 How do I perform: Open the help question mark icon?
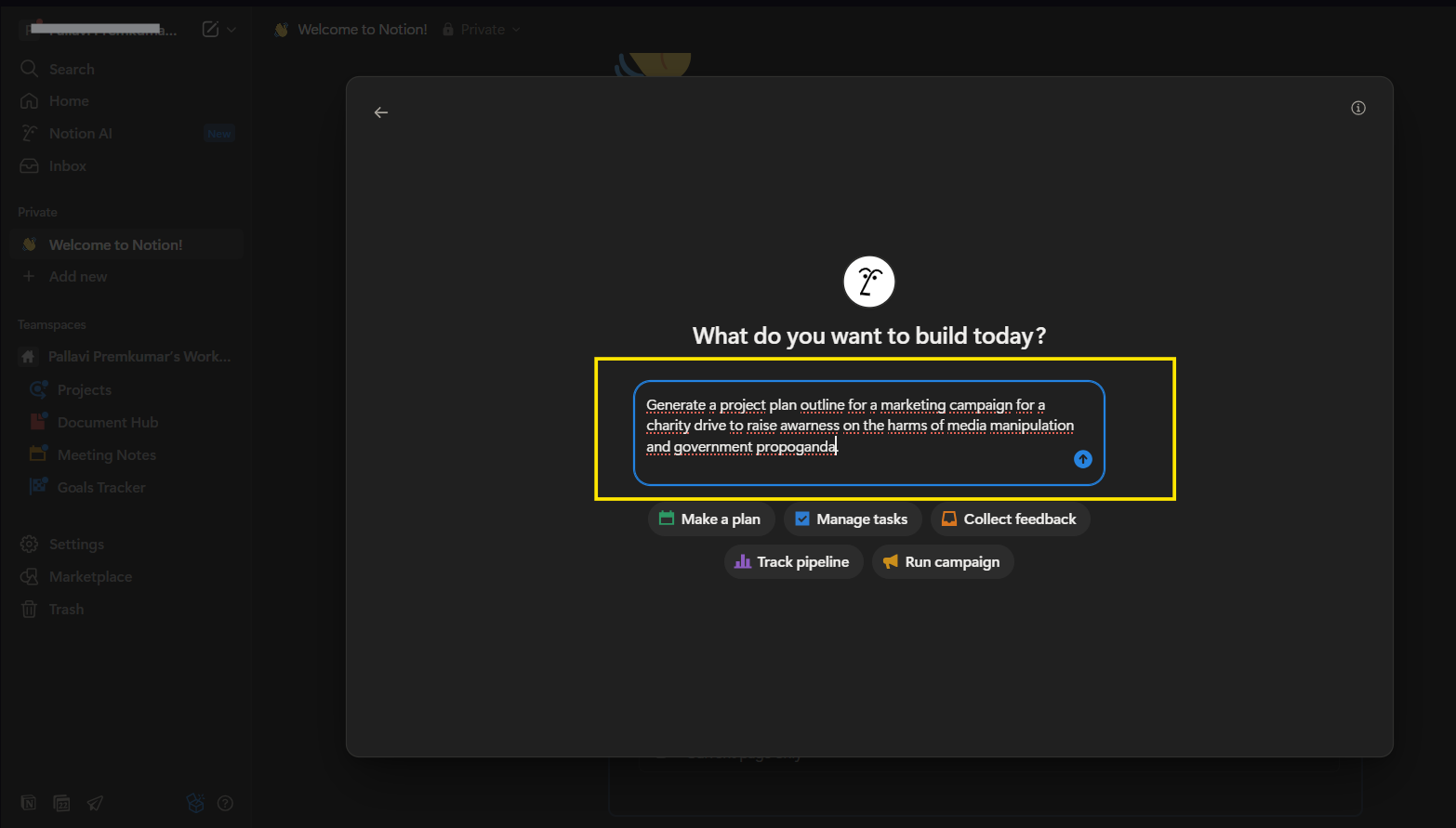coord(225,804)
